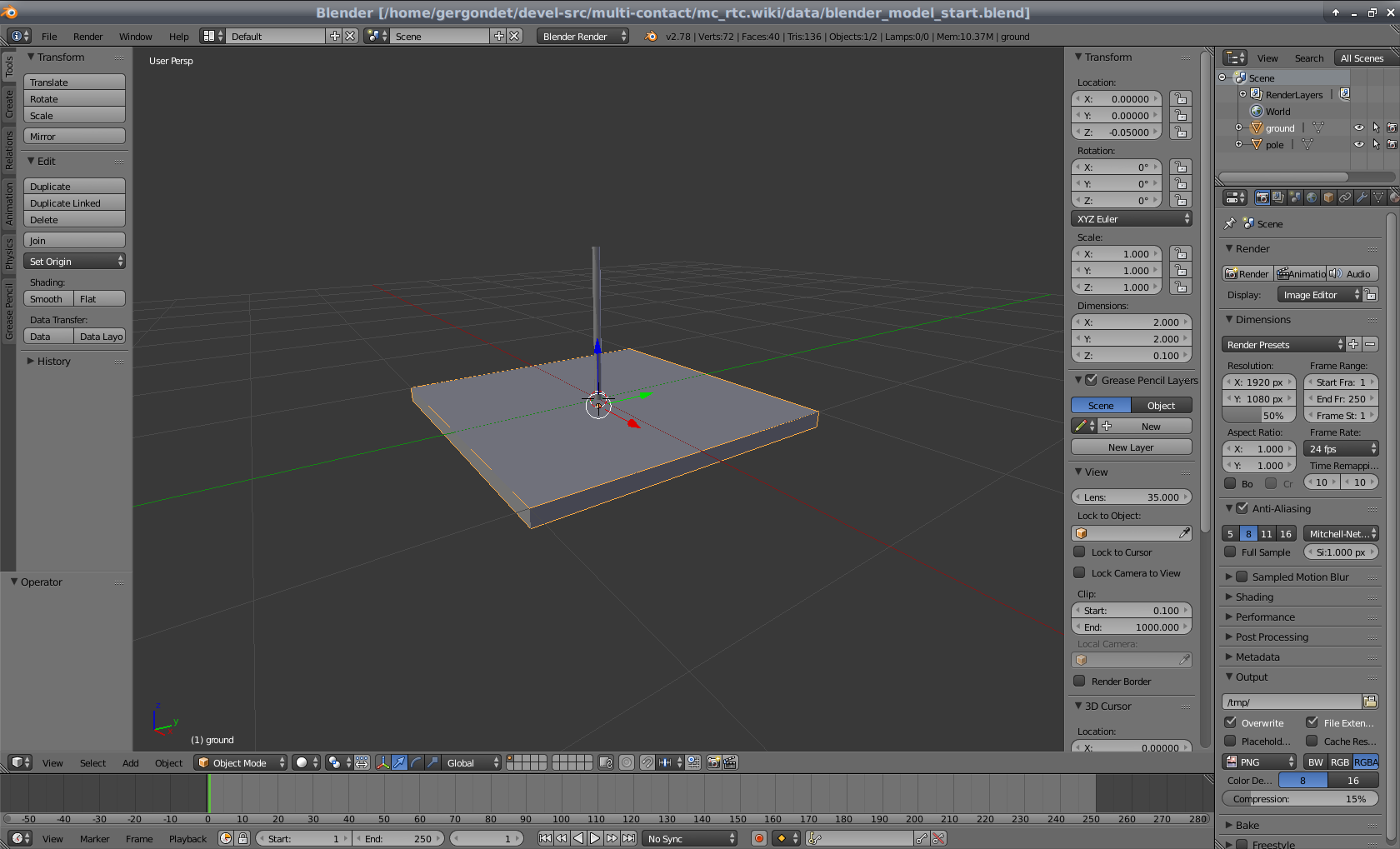Open the Render menu in the top bar
The image size is (1400, 849).
[87, 36]
